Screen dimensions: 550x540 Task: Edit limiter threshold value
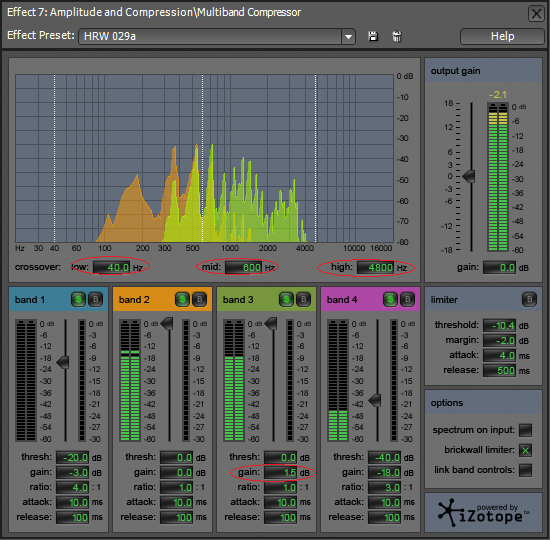tap(499, 325)
